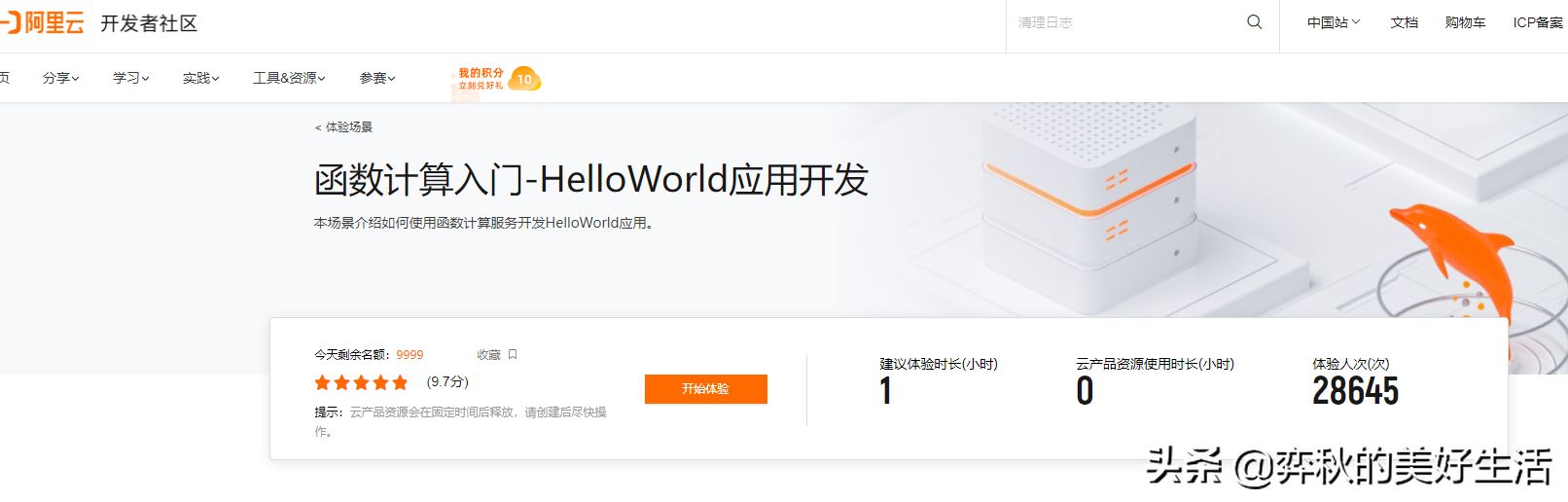Expand the 工具&资源 menu
Viewport: 1568px width, 502px height.
click(x=289, y=78)
